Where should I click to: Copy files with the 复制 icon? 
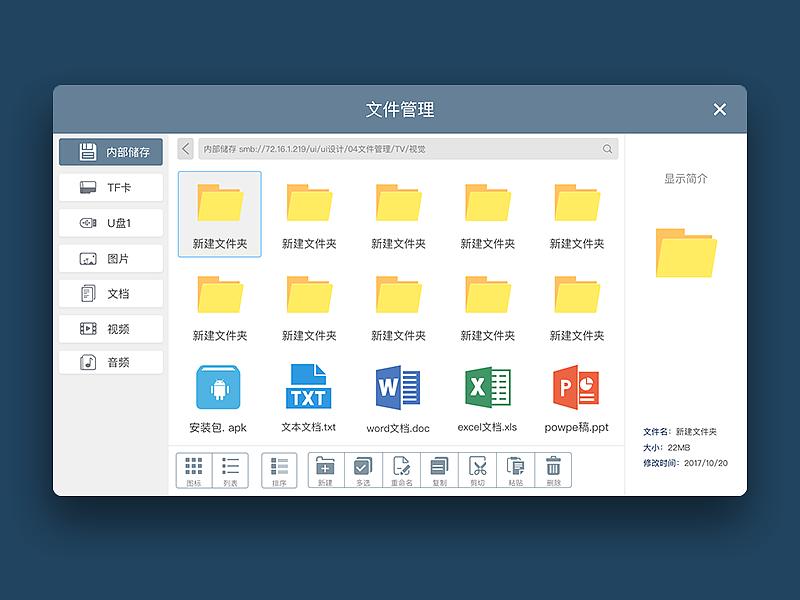[x=438, y=468]
